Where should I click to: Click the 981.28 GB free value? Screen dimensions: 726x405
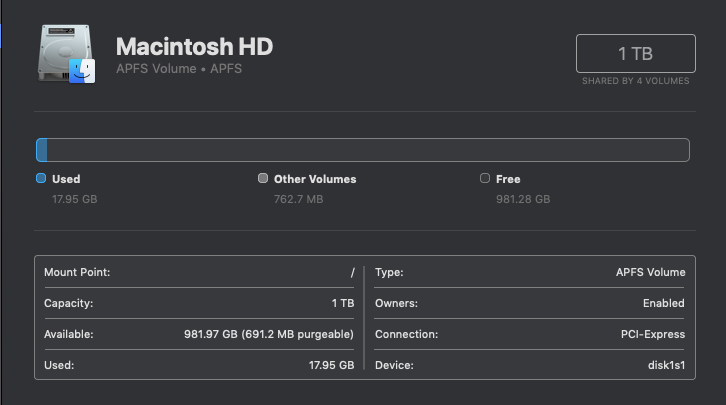(523, 199)
